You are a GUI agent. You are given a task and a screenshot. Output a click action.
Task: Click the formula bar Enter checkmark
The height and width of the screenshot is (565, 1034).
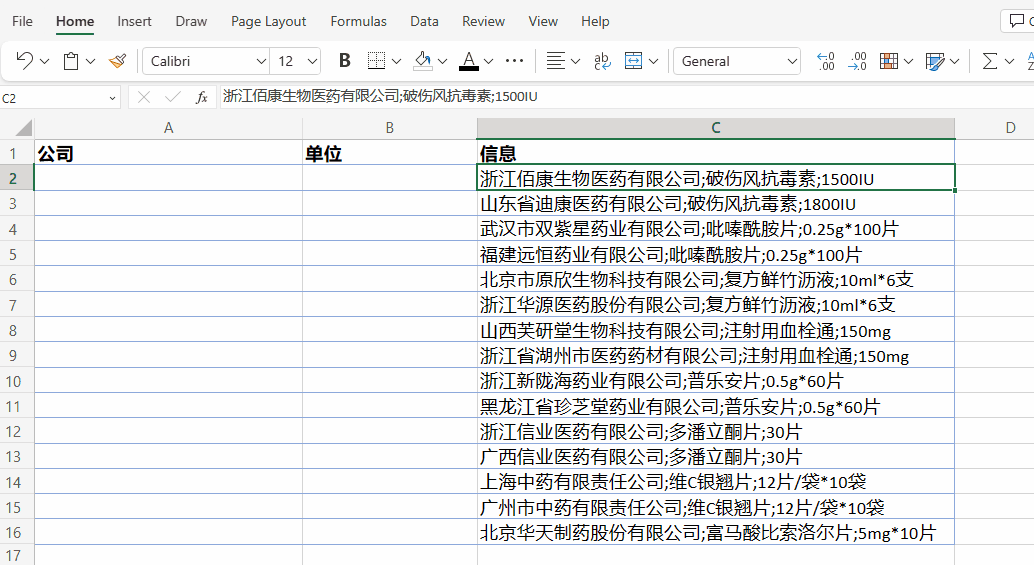click(x=173, y=98)
